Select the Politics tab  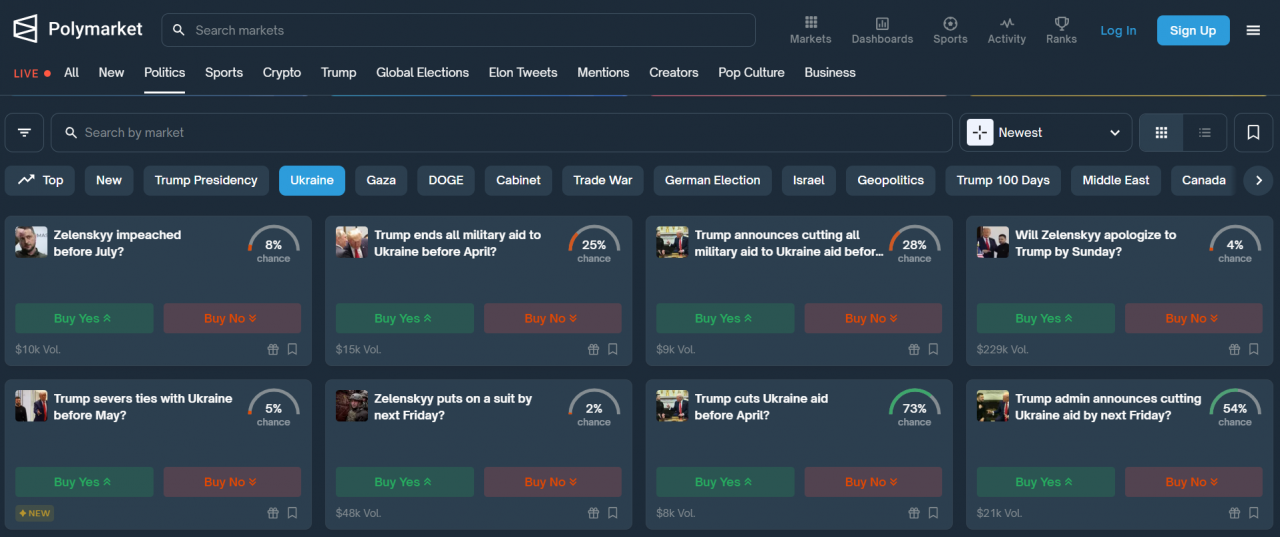point(164,72)
